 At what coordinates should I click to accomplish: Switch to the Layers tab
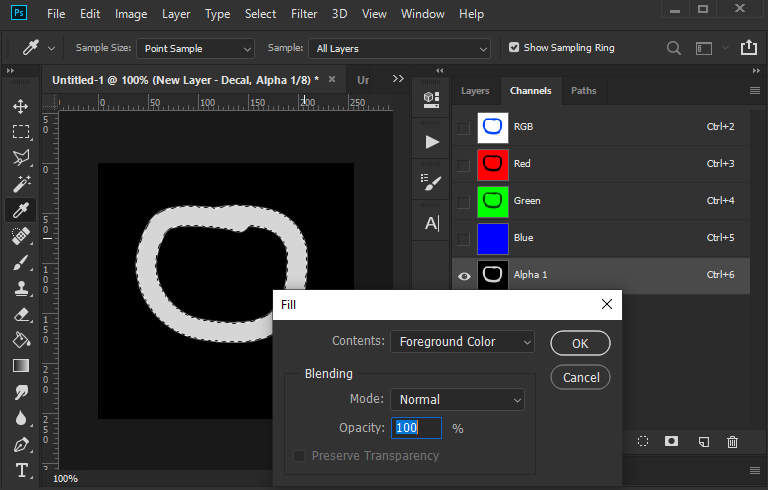475,91
